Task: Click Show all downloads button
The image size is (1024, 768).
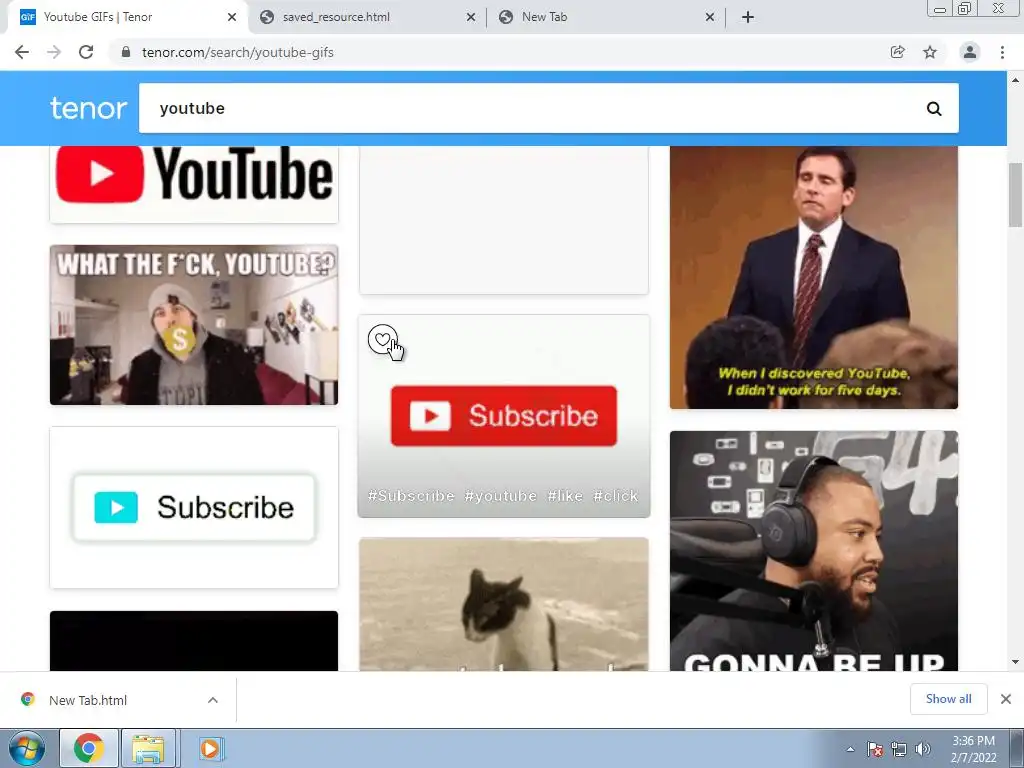Action: tap(948, 699)
